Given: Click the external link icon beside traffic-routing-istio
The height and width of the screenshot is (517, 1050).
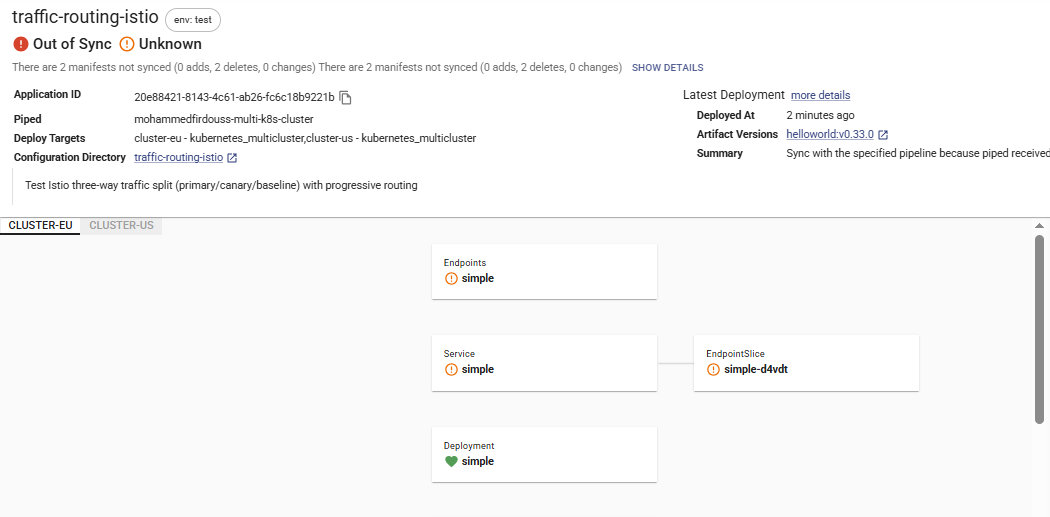Looking at the screenshot, I should point(232,158).
